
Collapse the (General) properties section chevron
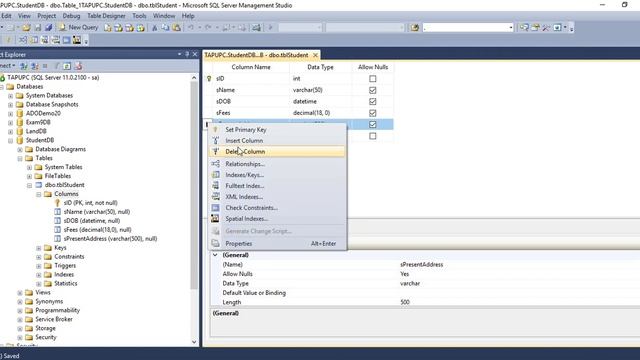(215, 255)
